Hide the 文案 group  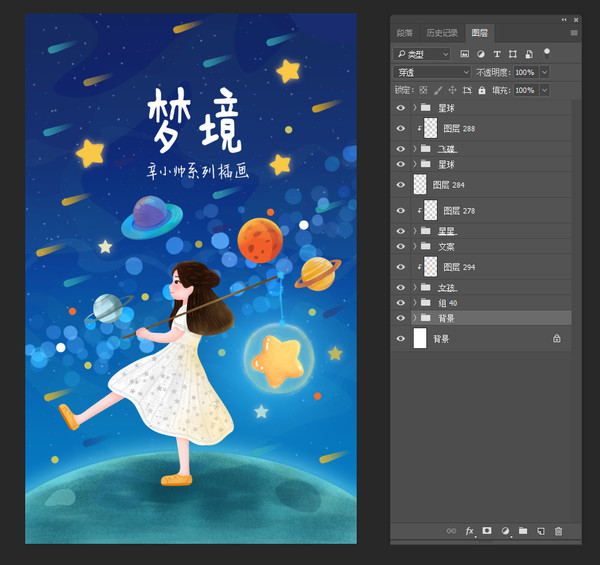401,246
